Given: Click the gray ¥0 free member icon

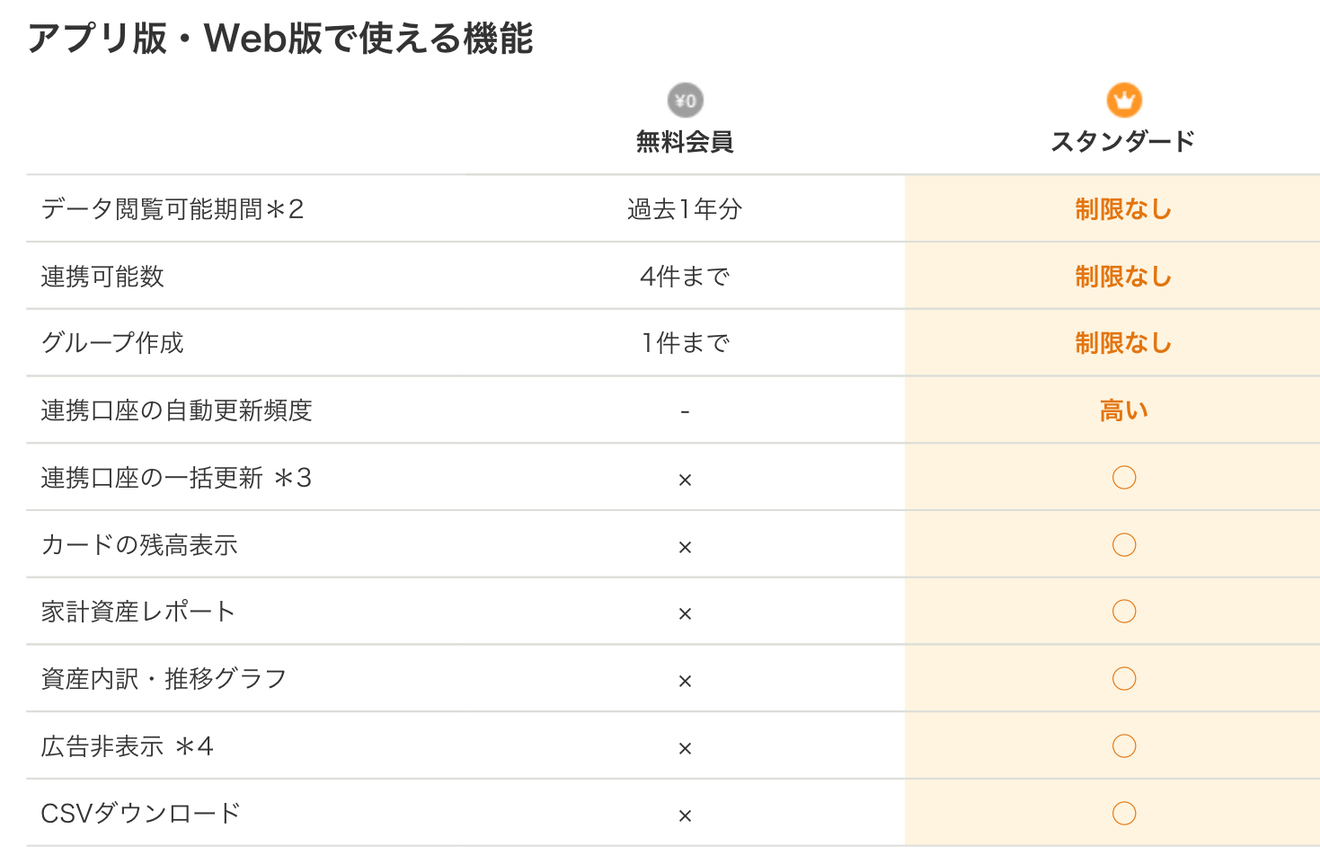Looking at the screenshot, I should pos(685,101).
